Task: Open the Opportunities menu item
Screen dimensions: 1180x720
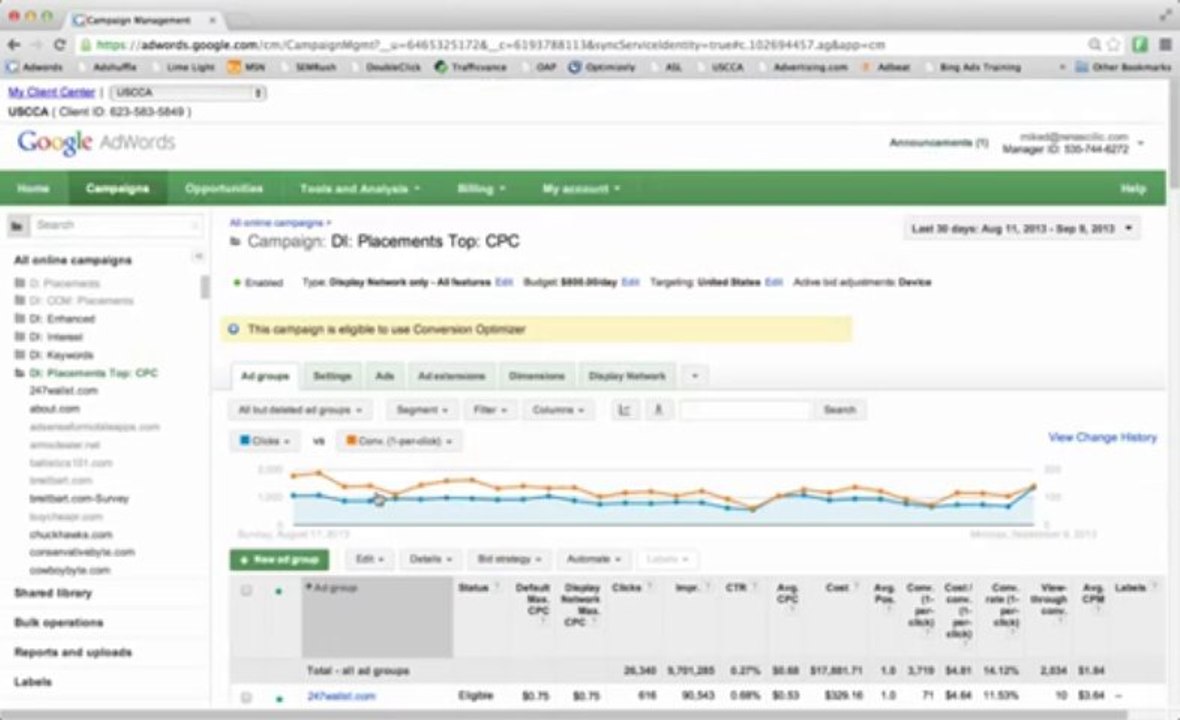Action: pos(224,189)
